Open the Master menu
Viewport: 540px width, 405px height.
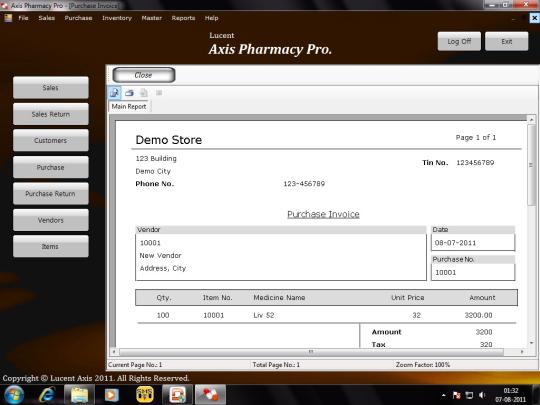pyautogui.click(x=152, y=18)
